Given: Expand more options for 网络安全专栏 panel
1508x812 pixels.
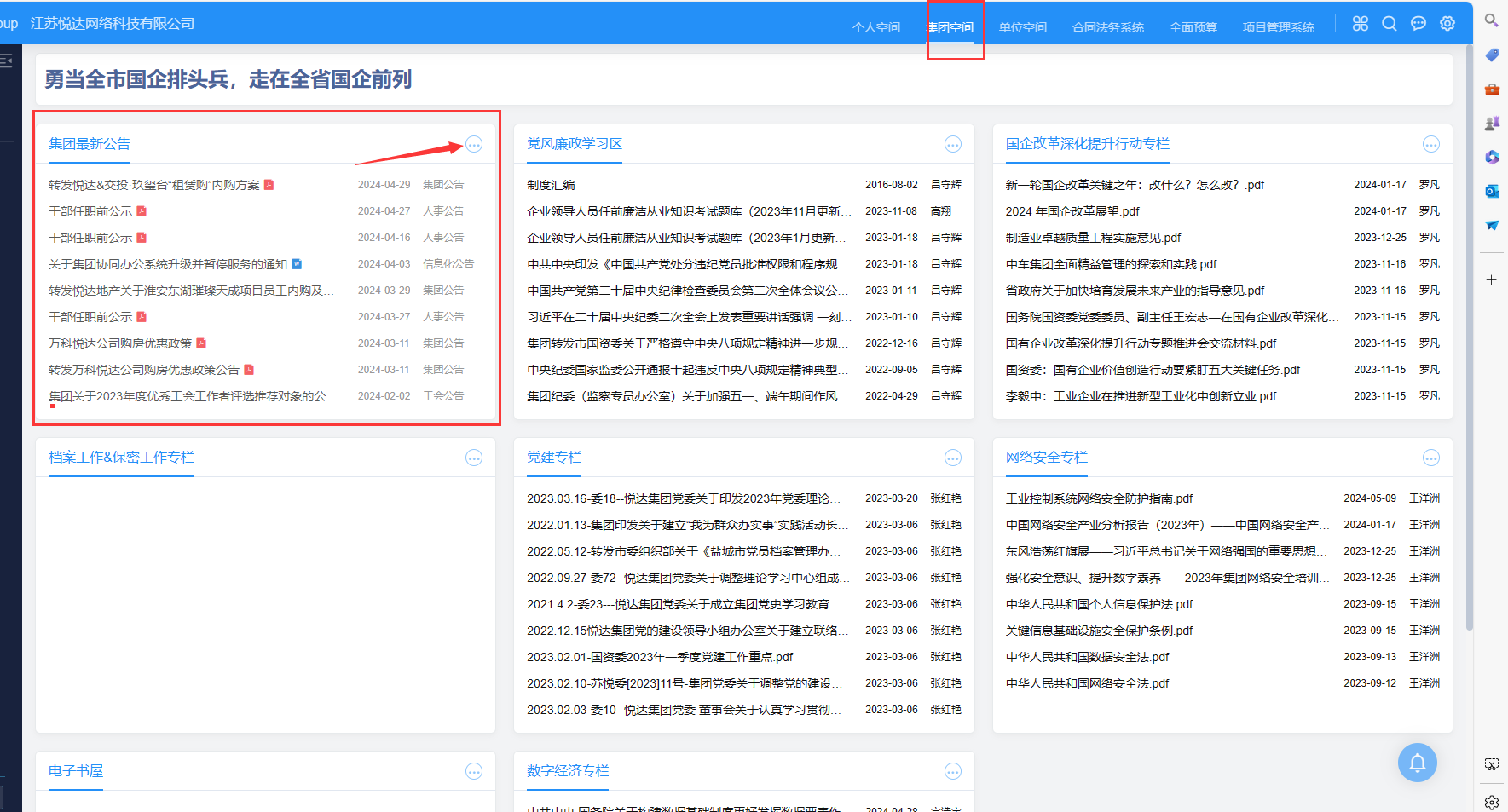Looking at the screenshot, I should coord(1431,458).
